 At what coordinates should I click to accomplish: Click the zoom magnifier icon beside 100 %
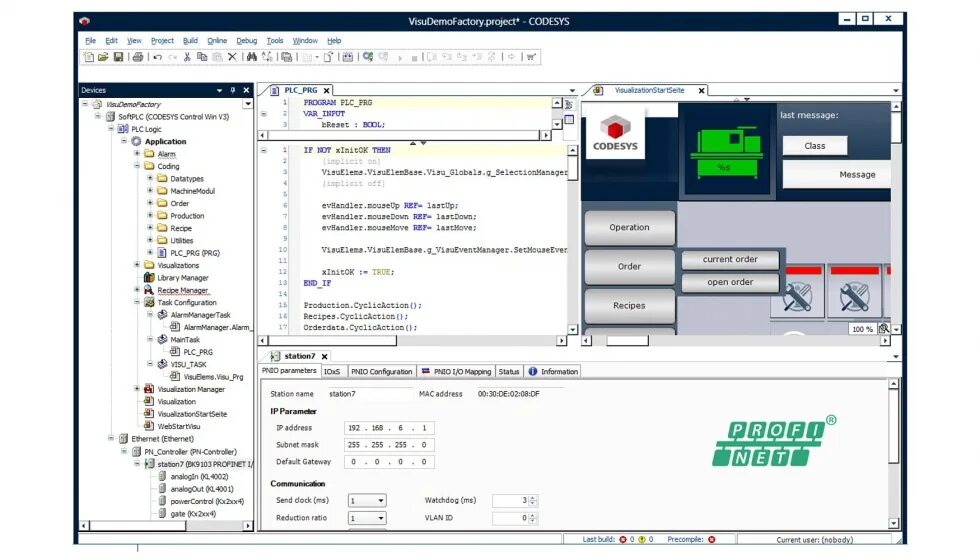click(884, 329)
